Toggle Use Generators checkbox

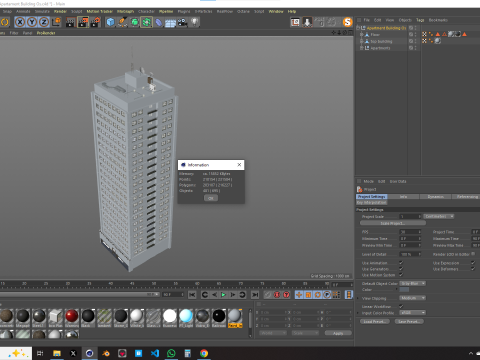(401, 269)
